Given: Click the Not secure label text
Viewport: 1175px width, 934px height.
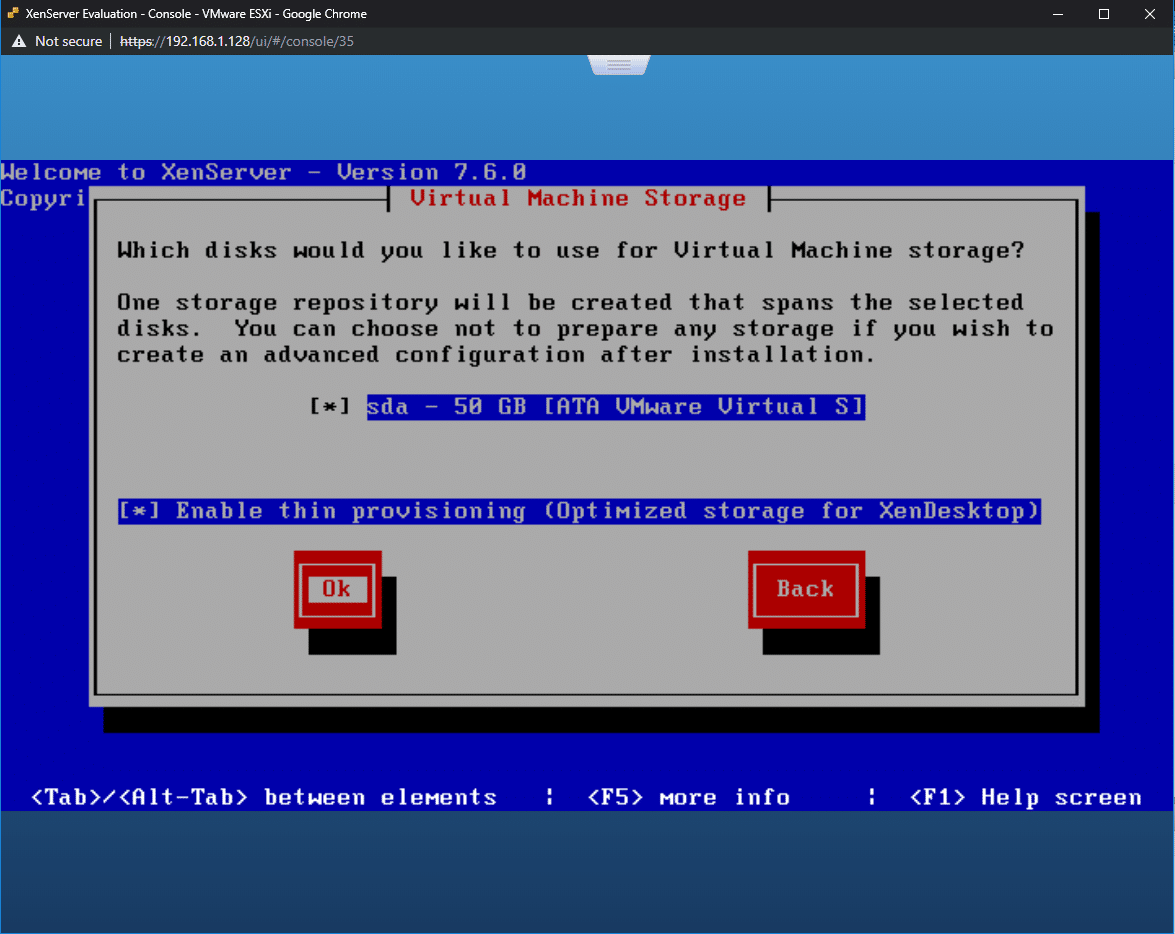Looking at the screenshot, I should click(68, 41).
